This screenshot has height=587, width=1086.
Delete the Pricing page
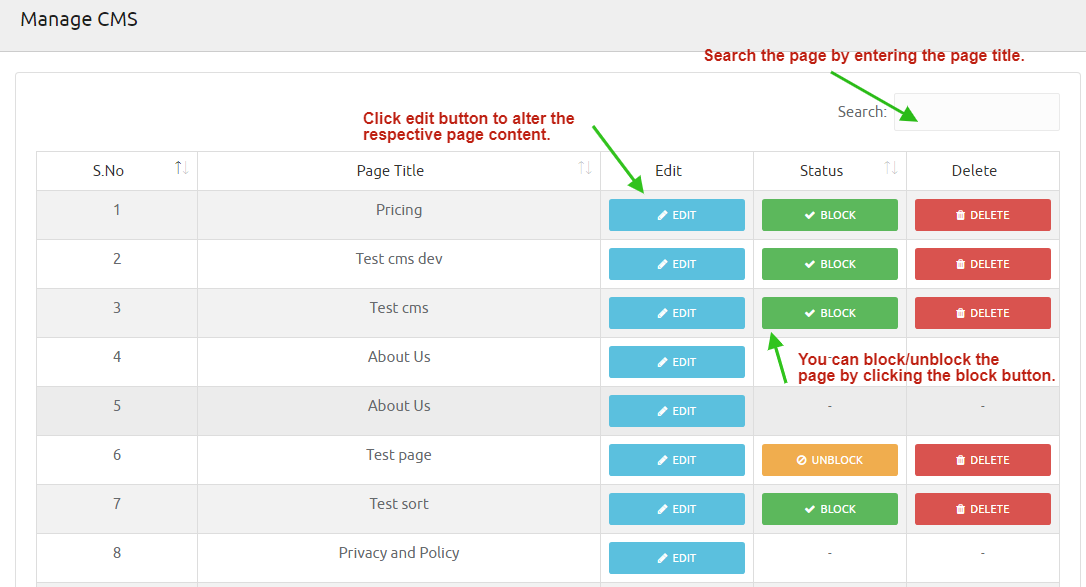pos(982,215)
